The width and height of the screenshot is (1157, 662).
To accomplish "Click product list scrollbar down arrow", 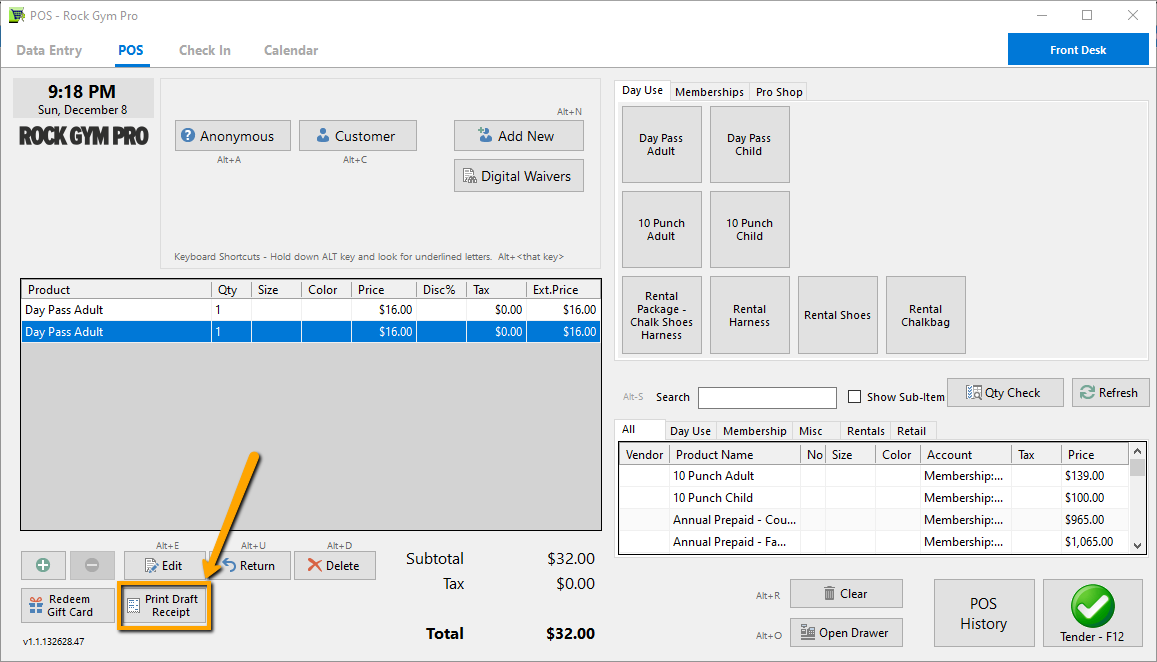I will (x=1137, y=546).
